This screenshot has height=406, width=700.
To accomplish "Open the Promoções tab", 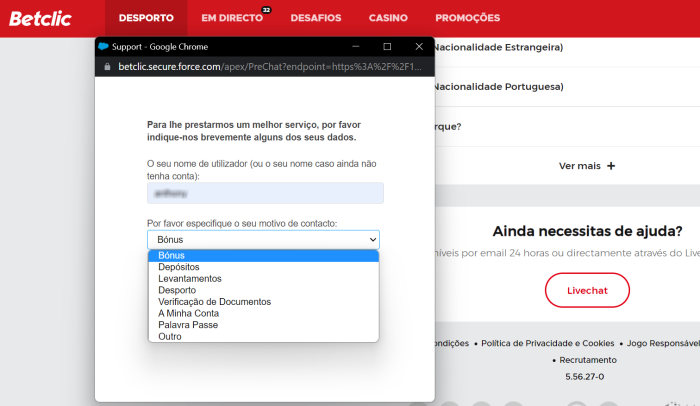I will (x=467, y=18).
